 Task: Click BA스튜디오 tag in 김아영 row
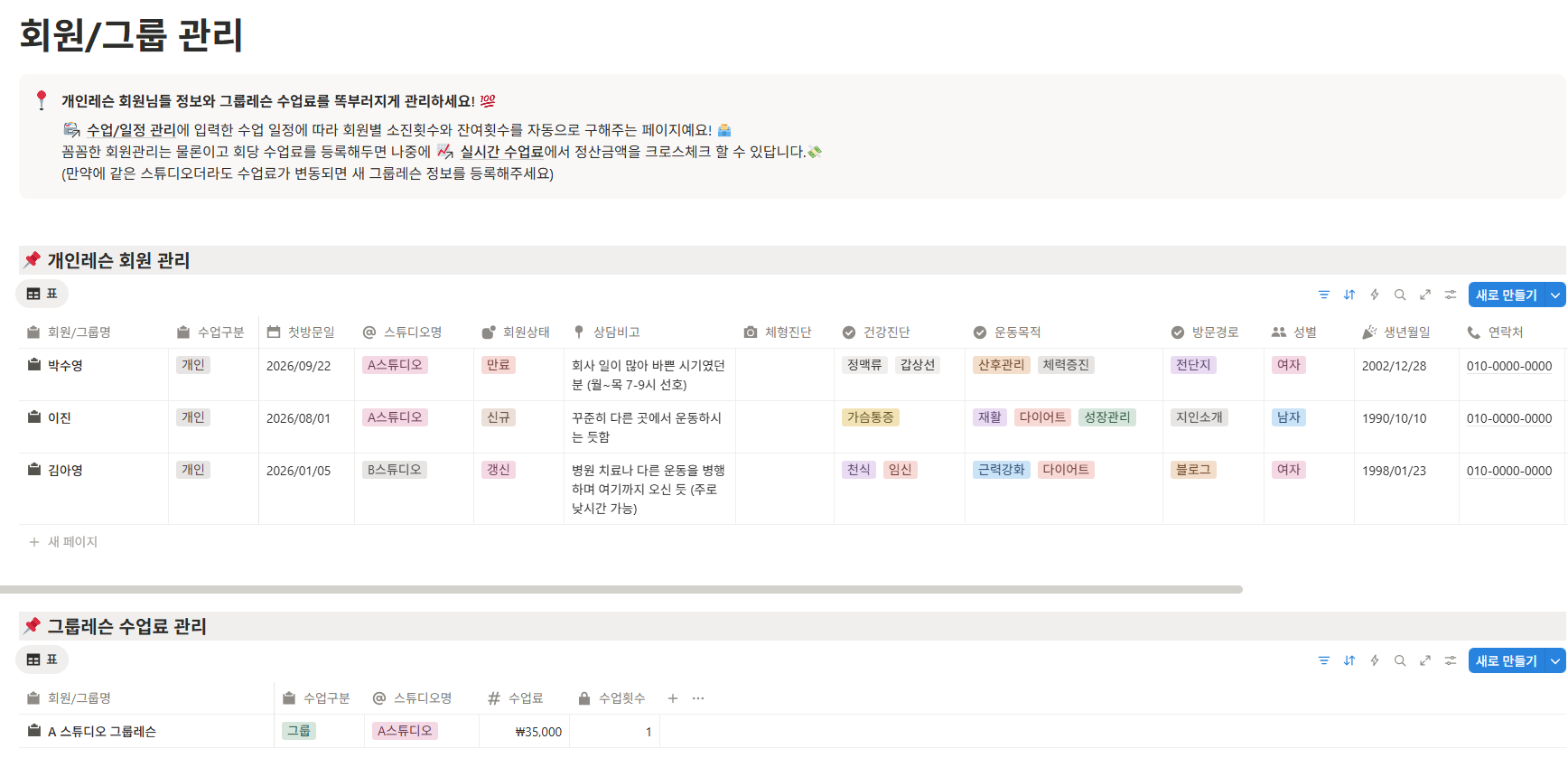[x=395, y=470]
